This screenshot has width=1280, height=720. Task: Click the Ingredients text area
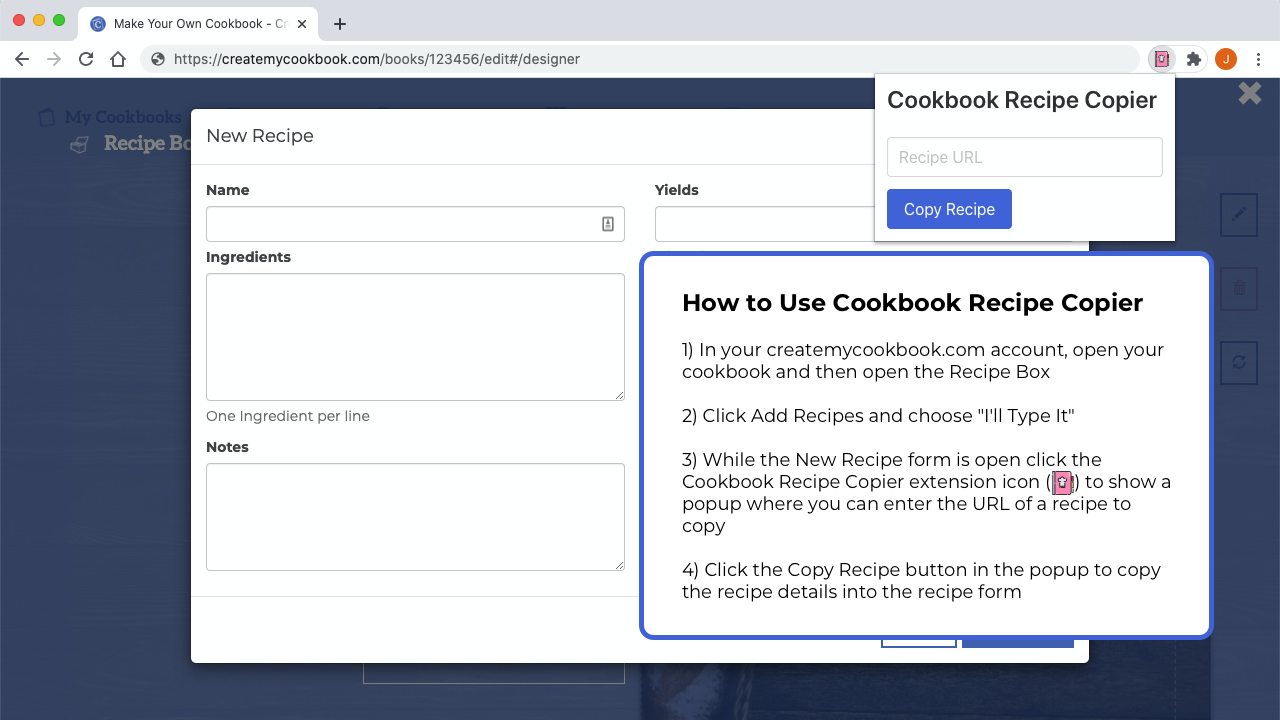click(414, 336)
